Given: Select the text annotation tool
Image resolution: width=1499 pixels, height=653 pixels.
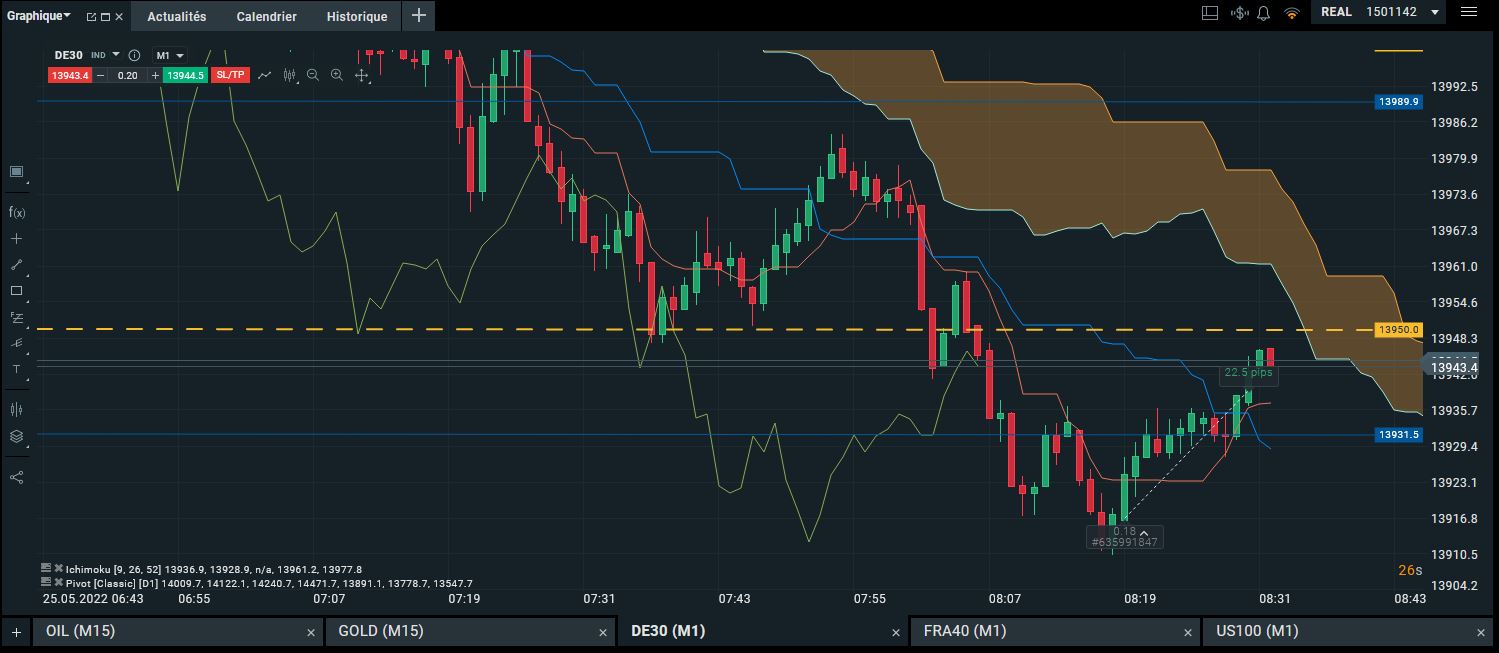Looking at the screenshot, I should point(17,370).
